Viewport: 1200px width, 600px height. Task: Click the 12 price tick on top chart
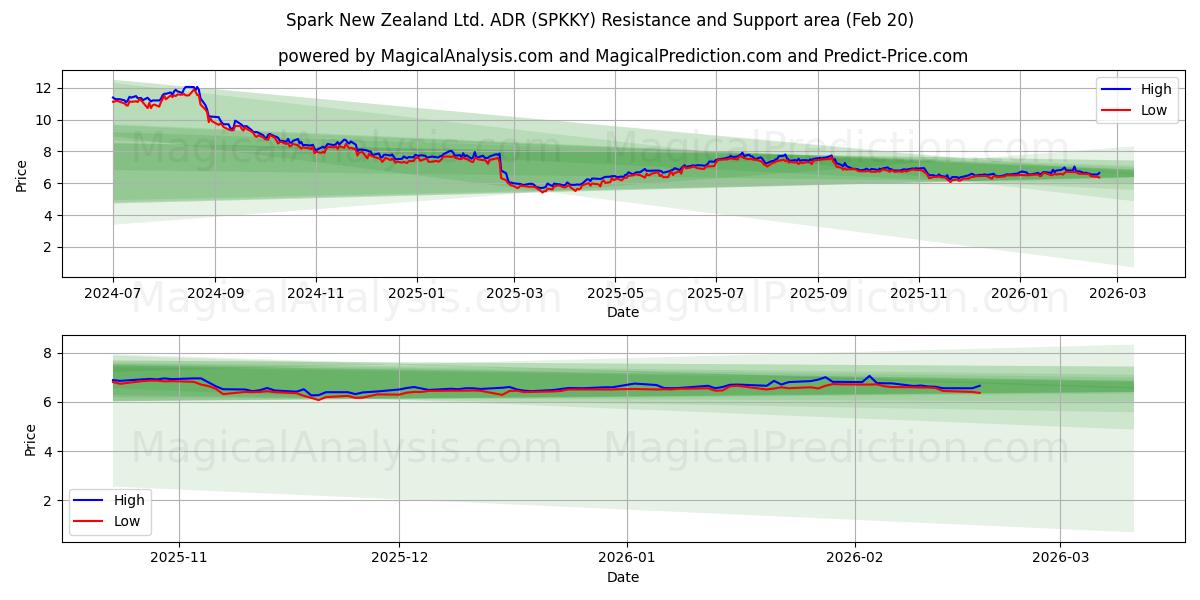45,88
